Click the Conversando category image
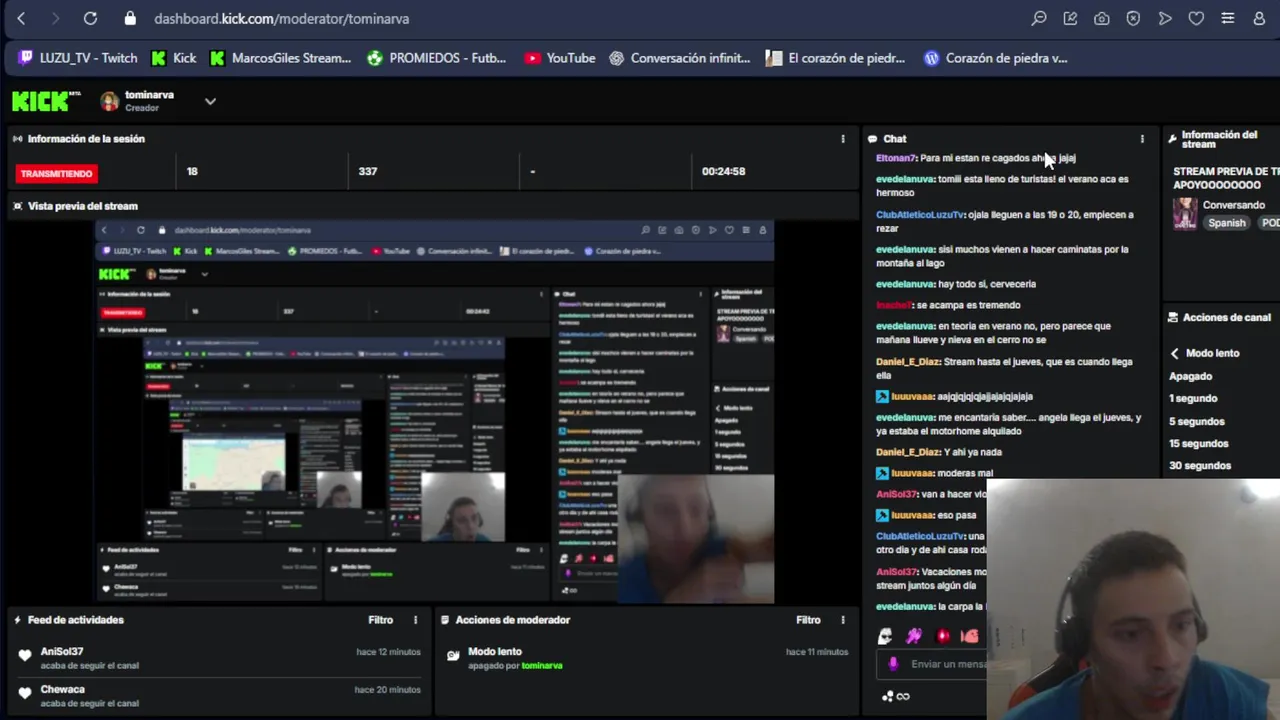The height and width of the screenshot is (720, 1280). [1185, 214]
